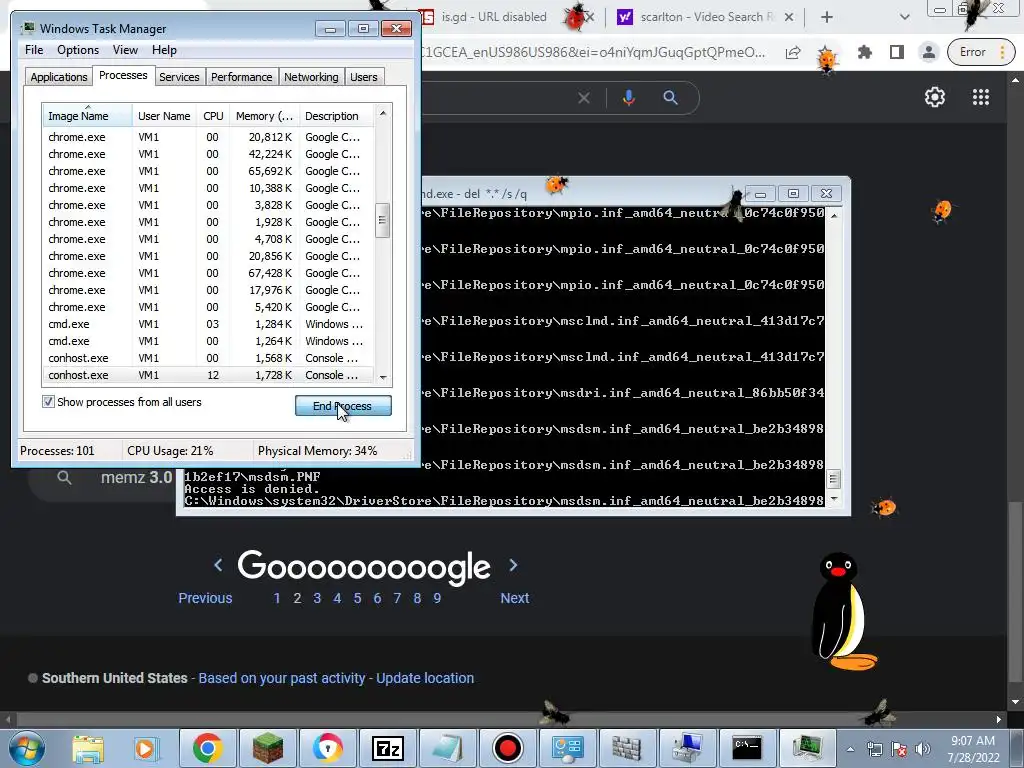Open the Services tab

click(179, 77)
